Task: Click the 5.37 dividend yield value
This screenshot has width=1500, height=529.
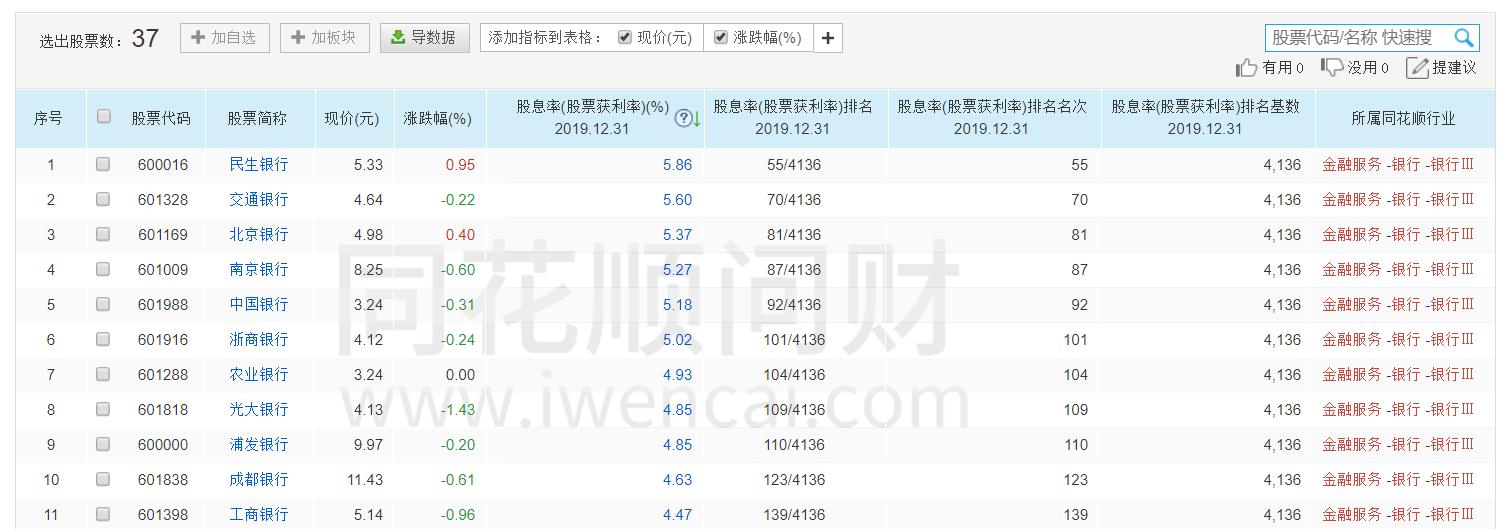Action: [x=677, y=235]
